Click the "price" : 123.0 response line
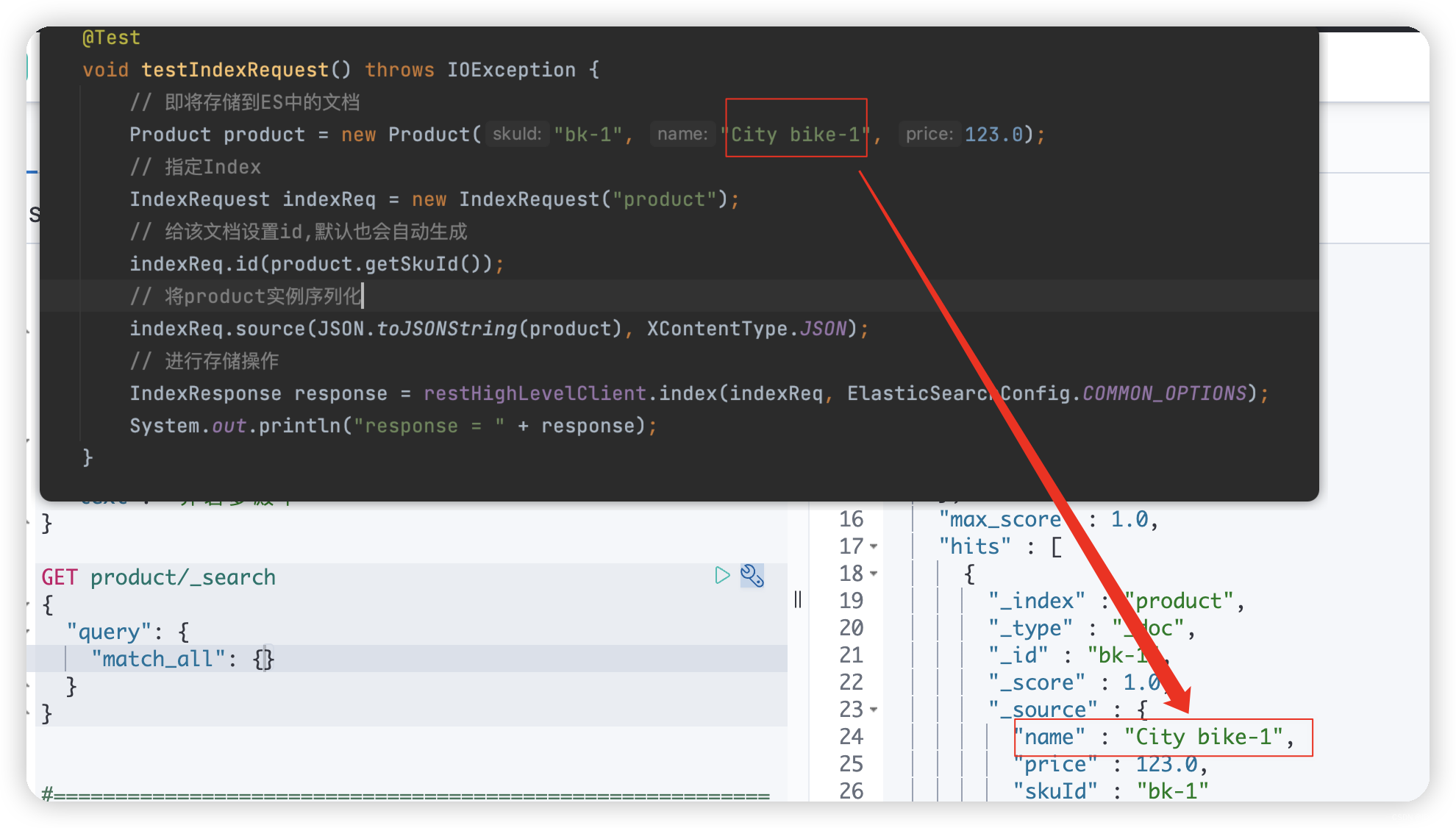Viewport: 1456px width, 828px height. pos(1110,764)
